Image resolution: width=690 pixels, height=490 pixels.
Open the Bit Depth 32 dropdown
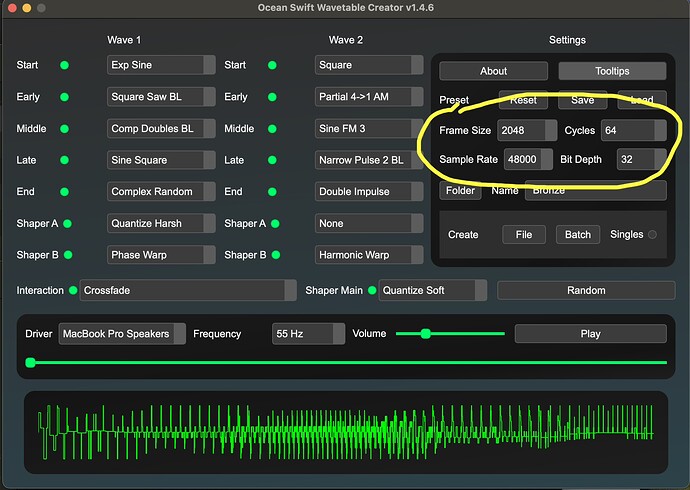[x=642, y=159]
